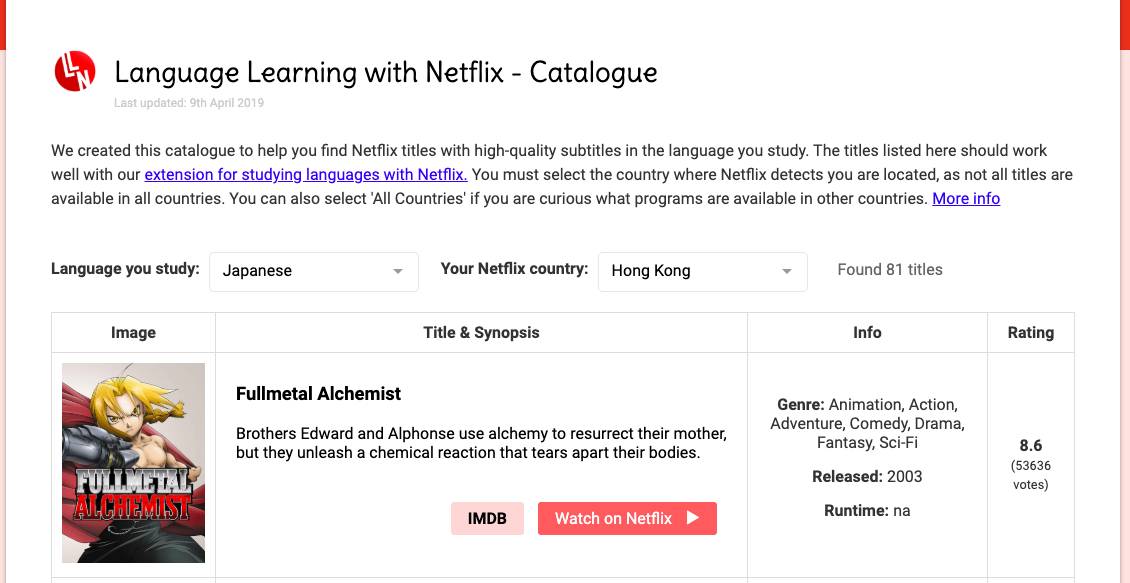The image size is (1130, 583).
Task: Select the Fullmetal Alchemist title text
Action: click(x=317, y=393)
